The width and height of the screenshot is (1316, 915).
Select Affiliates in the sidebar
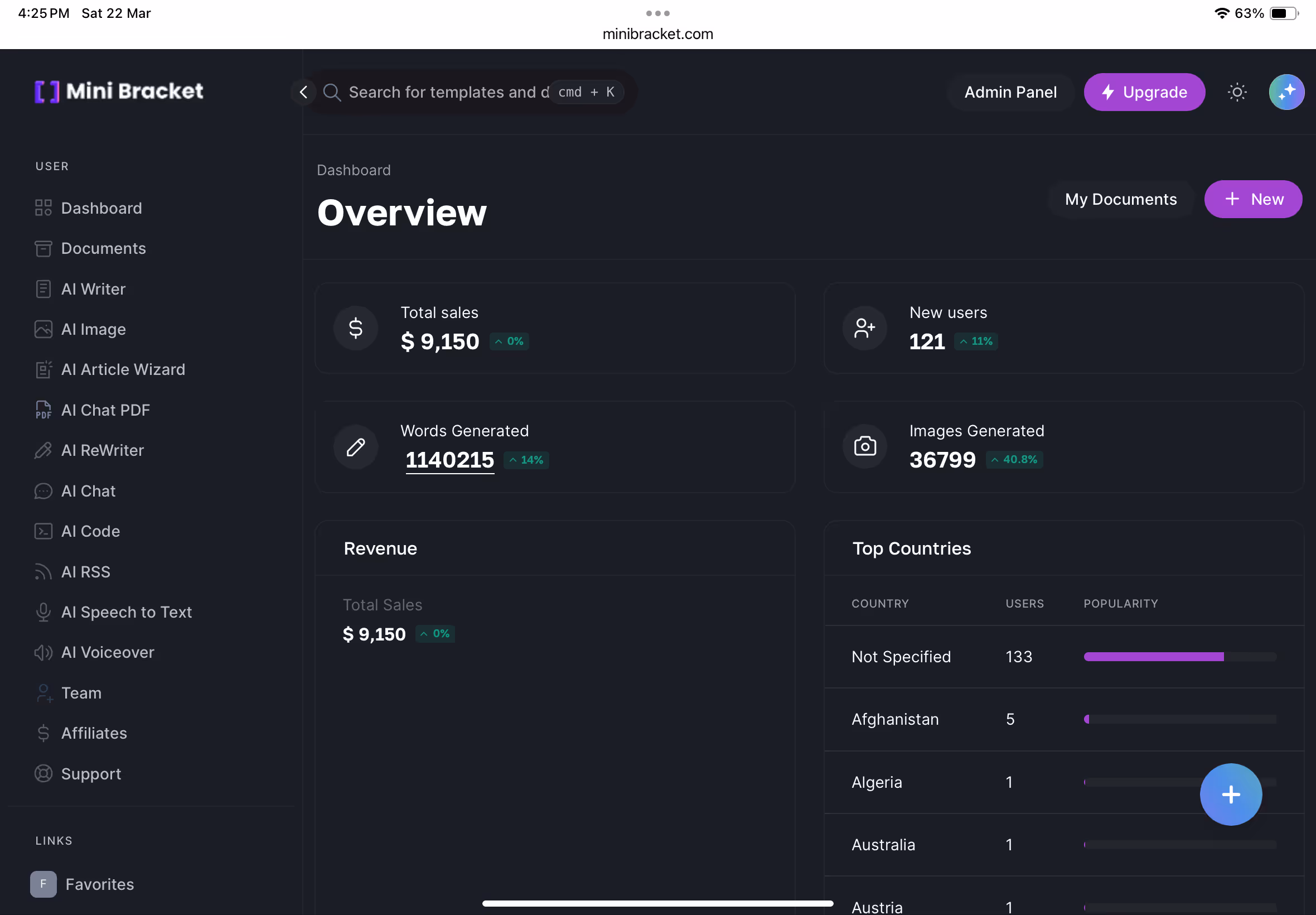coord(94,733)
